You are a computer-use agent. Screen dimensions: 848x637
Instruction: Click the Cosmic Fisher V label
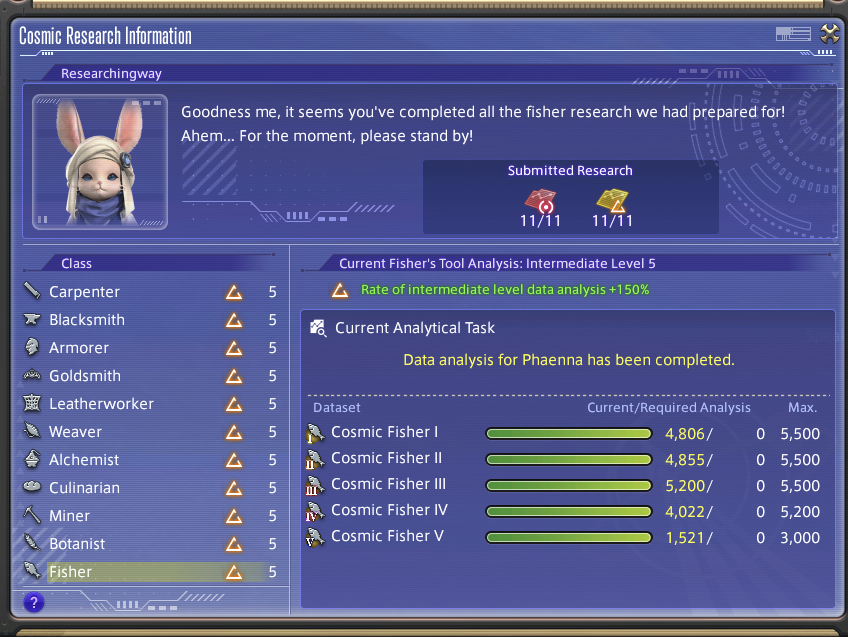[387, 536]
